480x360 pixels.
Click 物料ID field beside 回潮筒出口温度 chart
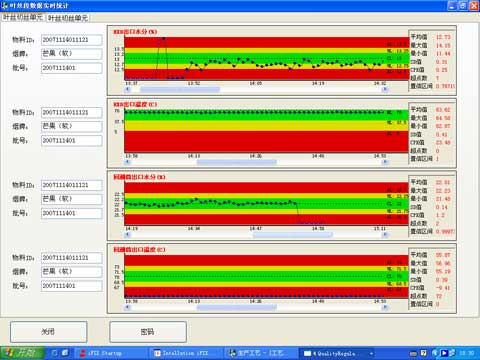72,258
